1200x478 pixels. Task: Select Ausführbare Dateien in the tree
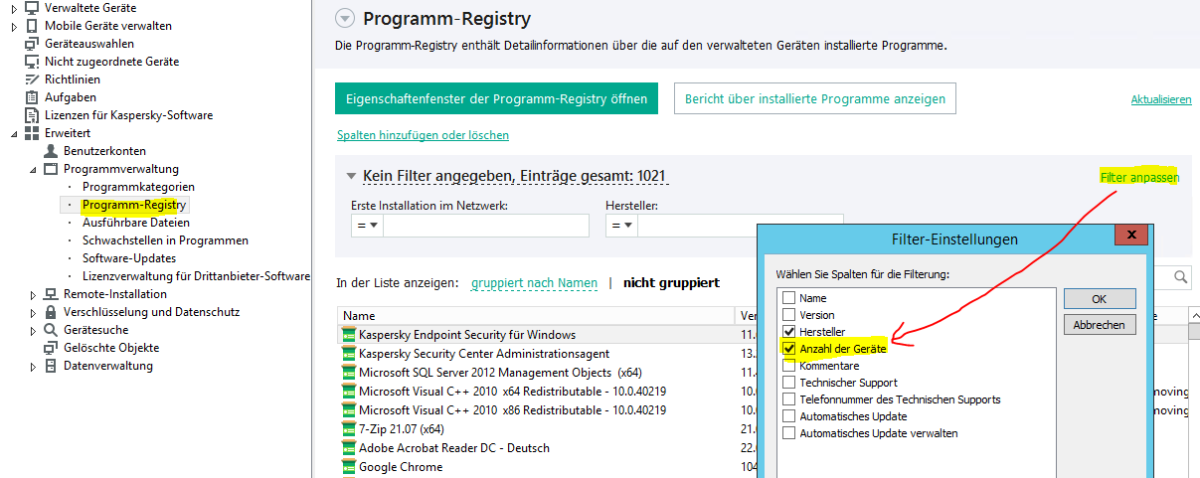[136, 223]
